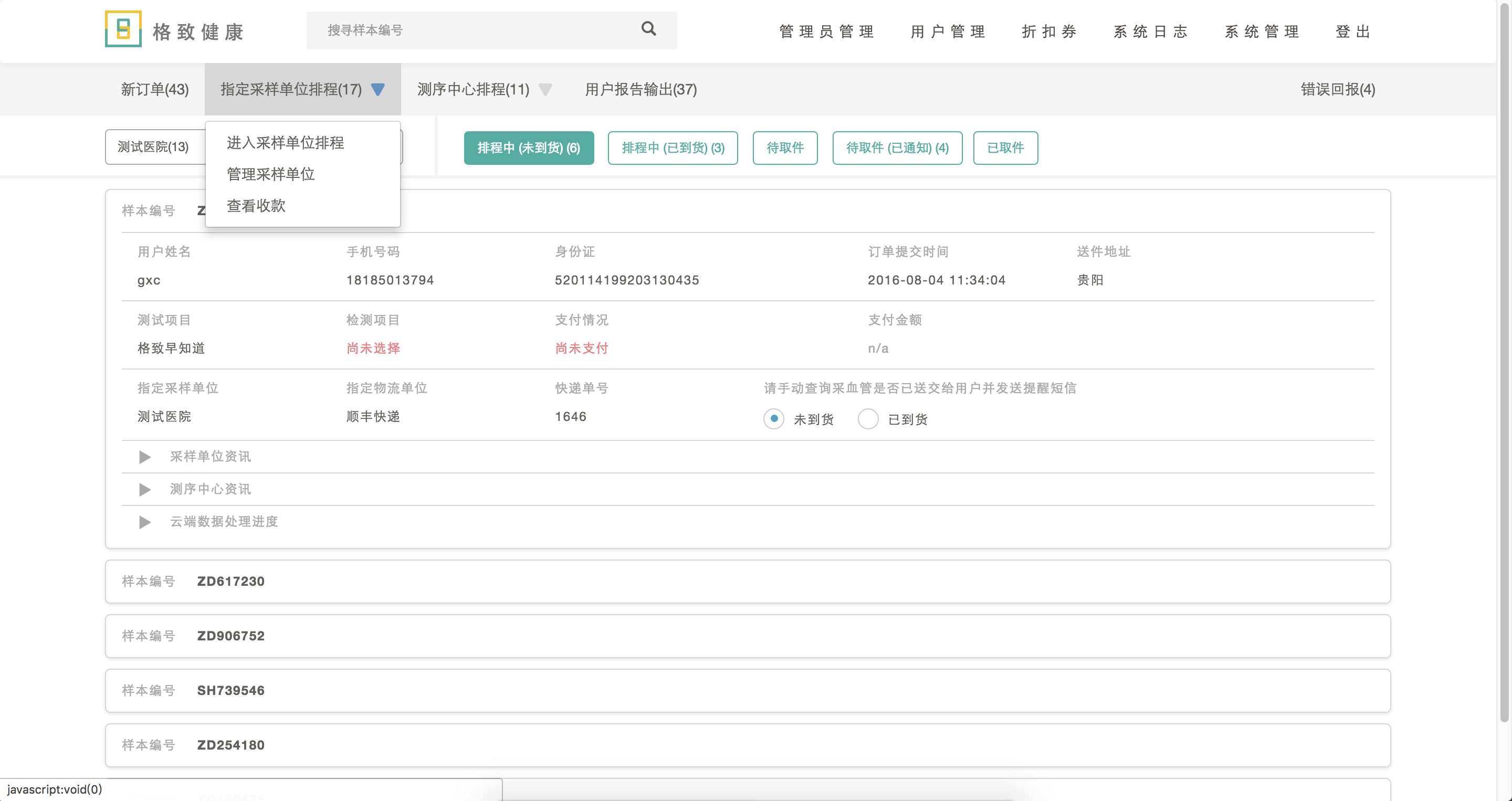
Task: Click blue arrow beside 指定采样单位排程
Action: pyautogui.click(x=378, y=89)
